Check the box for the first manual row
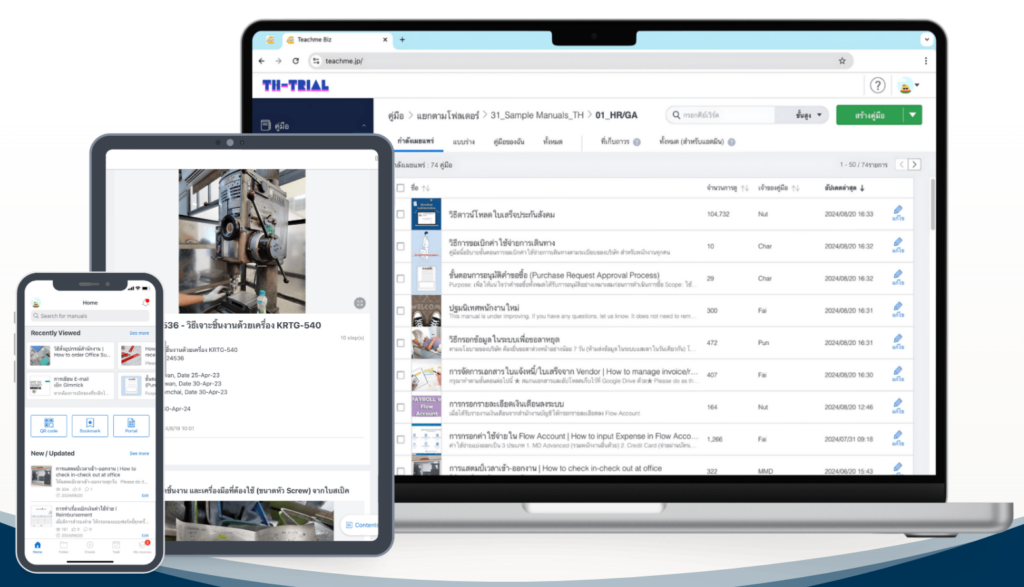 click(x=400, y=214)
